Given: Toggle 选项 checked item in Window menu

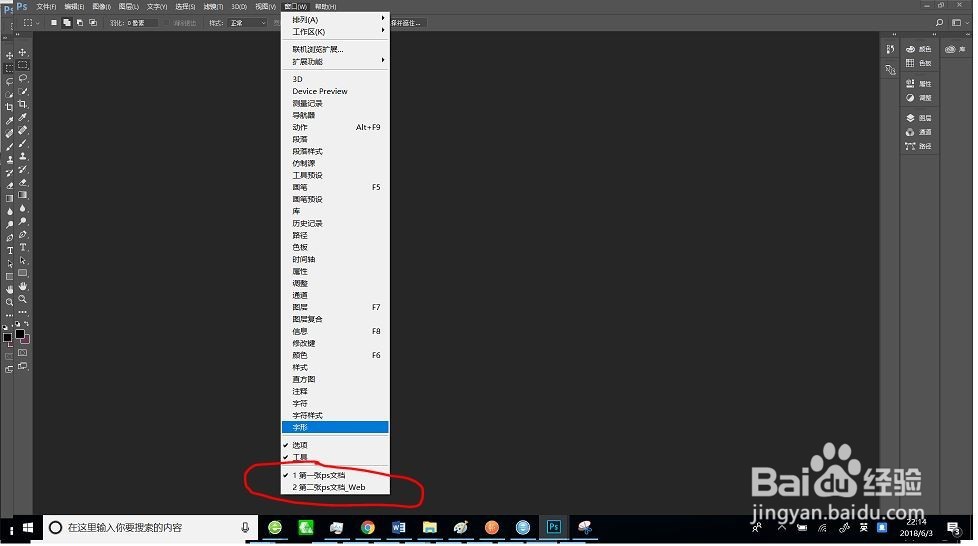Looking at the screenshot, I should pyautogui.click(x=335, y=446).
